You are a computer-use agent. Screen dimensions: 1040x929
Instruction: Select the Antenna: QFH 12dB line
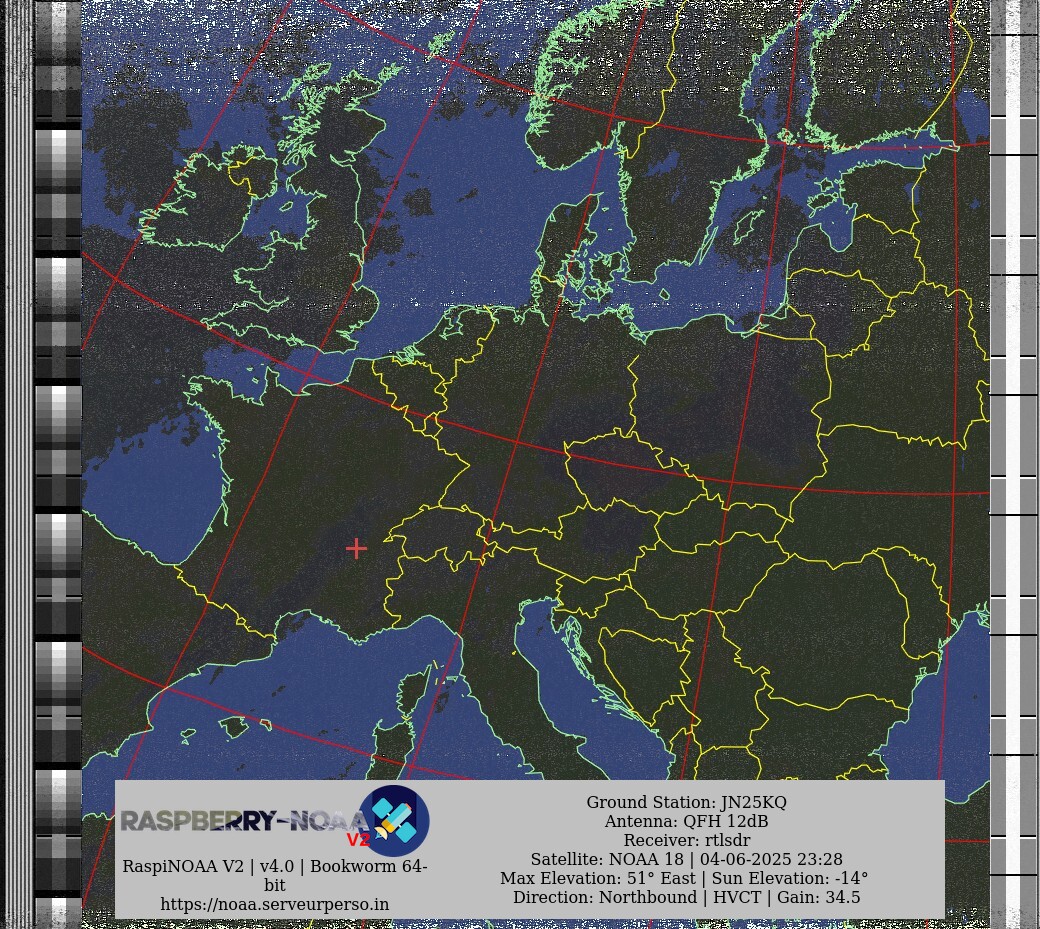coord(686,822)
